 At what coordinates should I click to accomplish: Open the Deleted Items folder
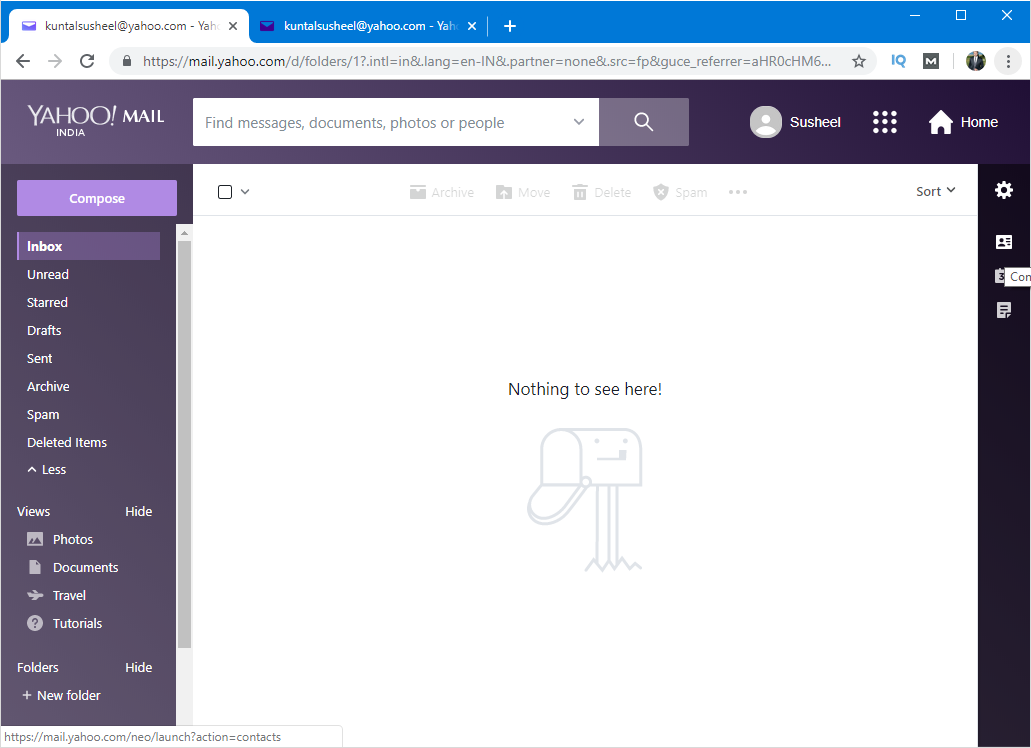[66, 442]
